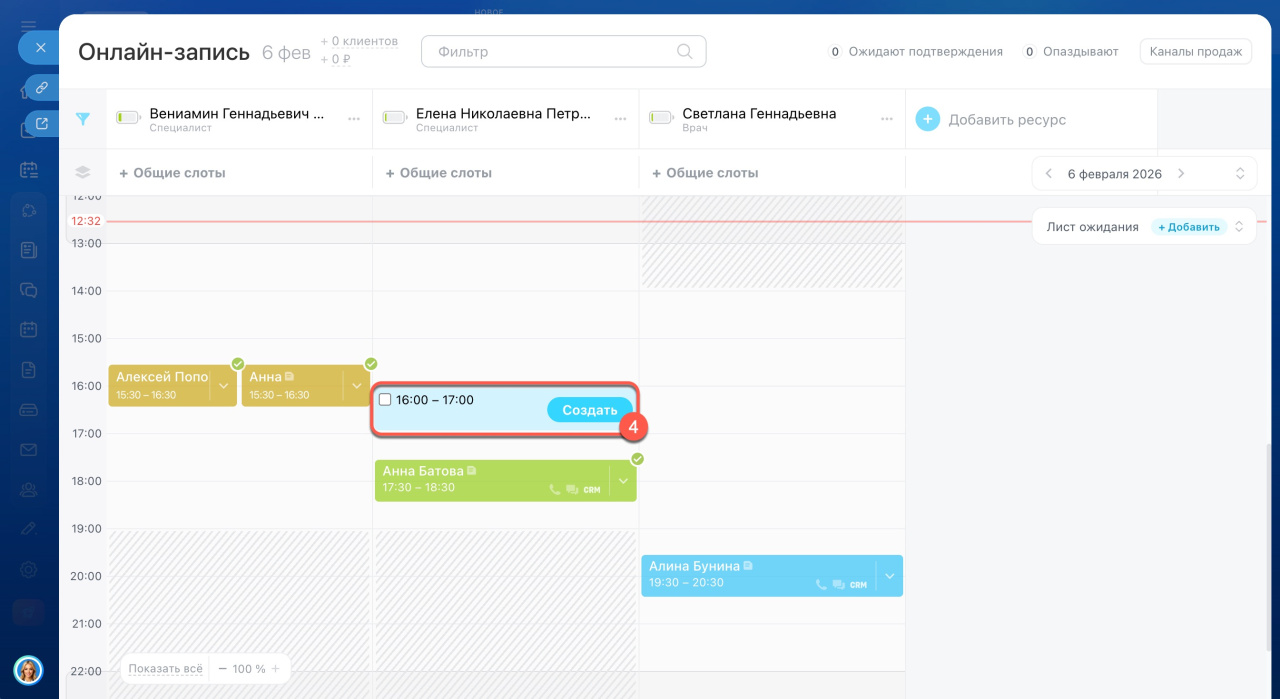Click CRM icon on Анна Батова booking
Screen dimensions: 1280x699
pyautogui.click(x=592, y=490)
